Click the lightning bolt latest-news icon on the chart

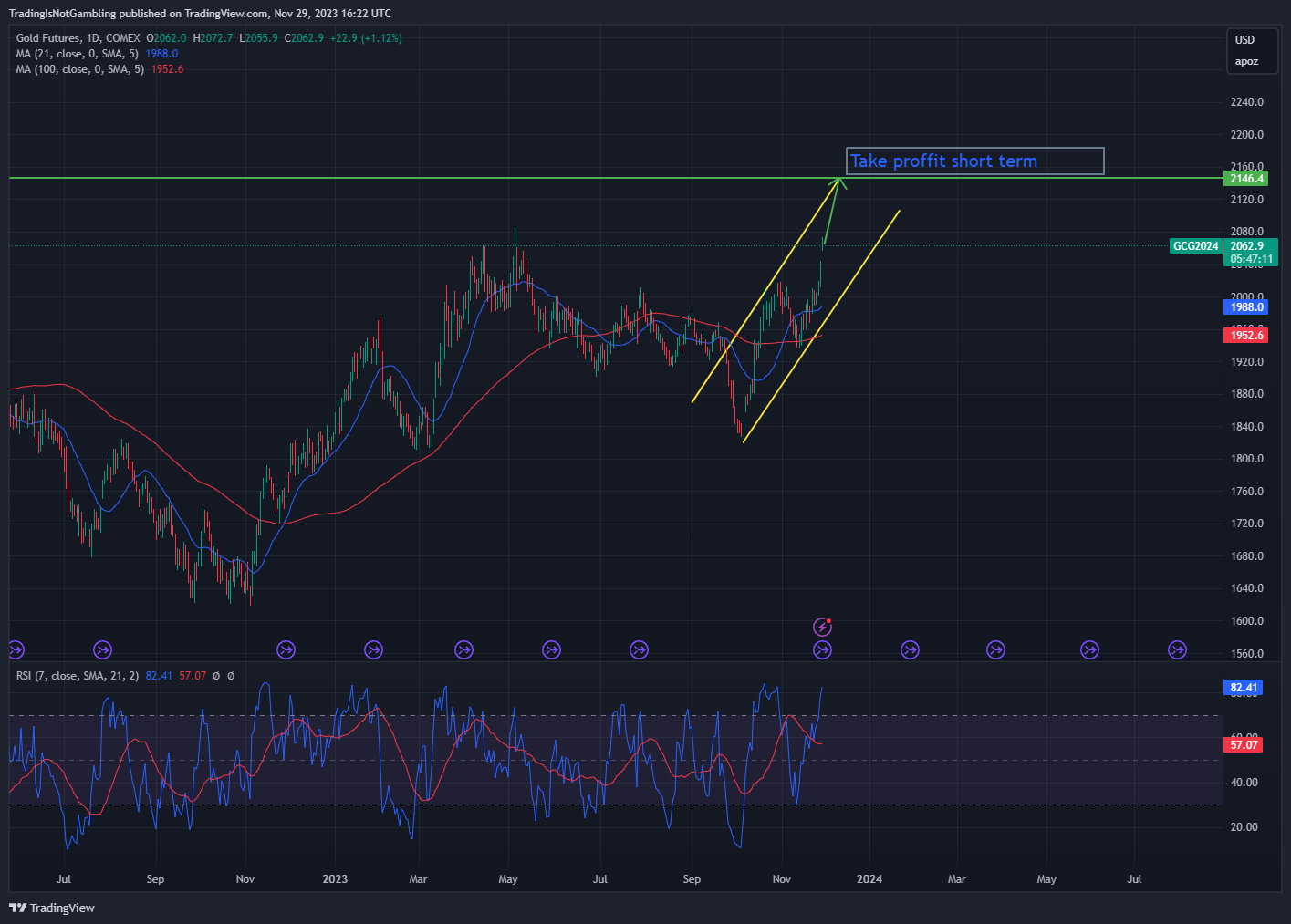[x=823, y=627]
